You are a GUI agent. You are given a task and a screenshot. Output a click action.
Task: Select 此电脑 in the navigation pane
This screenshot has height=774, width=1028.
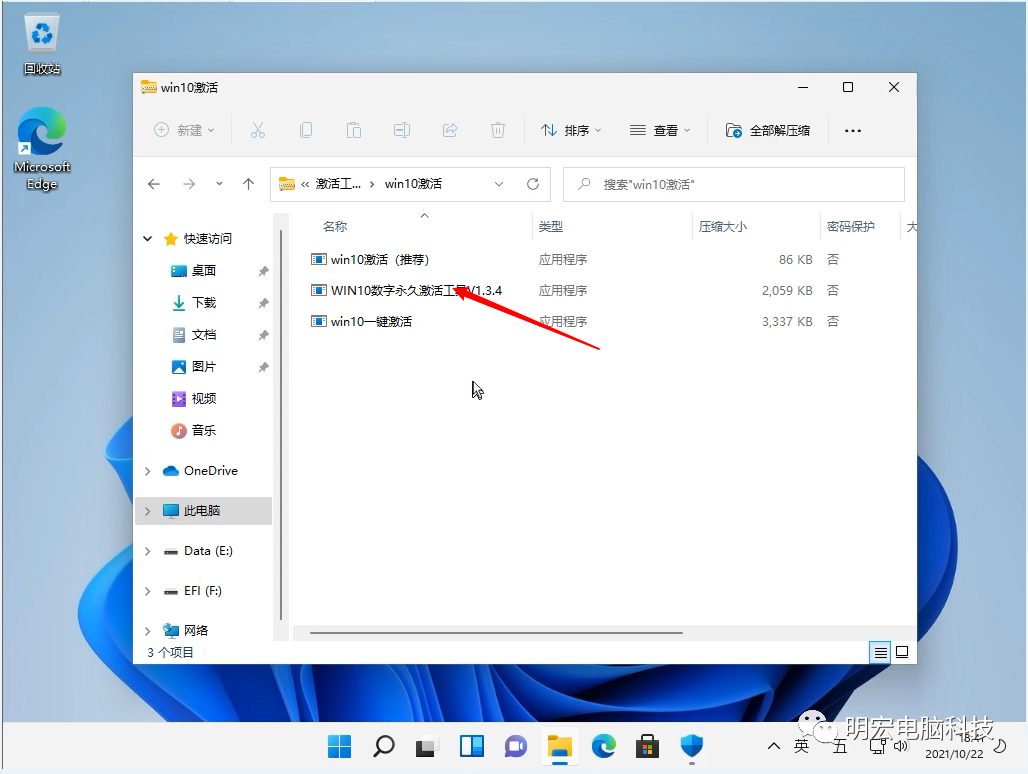(202, 511)
